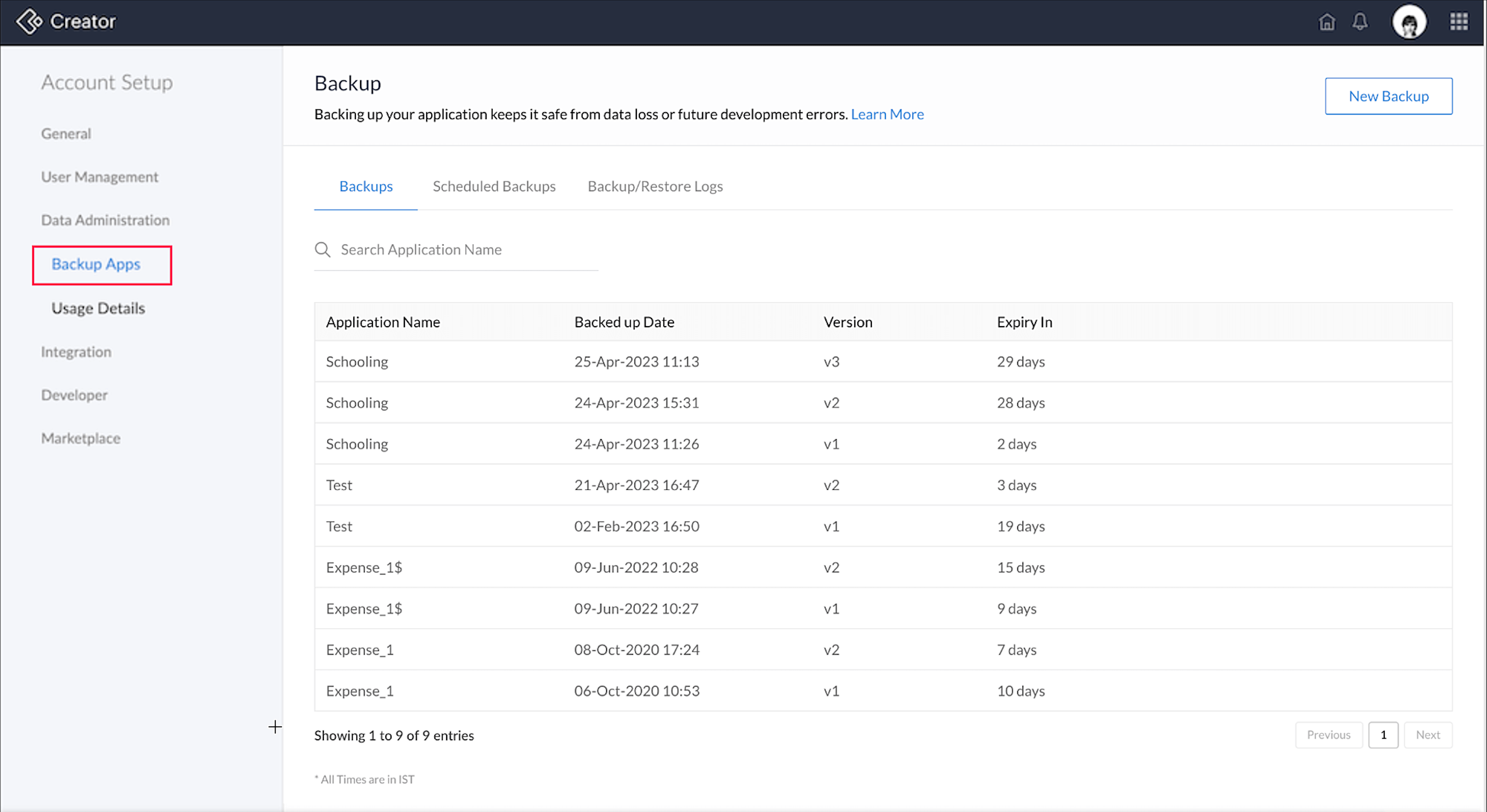
Task: Select Expense_1$ row backed up 09-Jun-2022 10:28
Action: pyautogui.click(x=883, y=567)
